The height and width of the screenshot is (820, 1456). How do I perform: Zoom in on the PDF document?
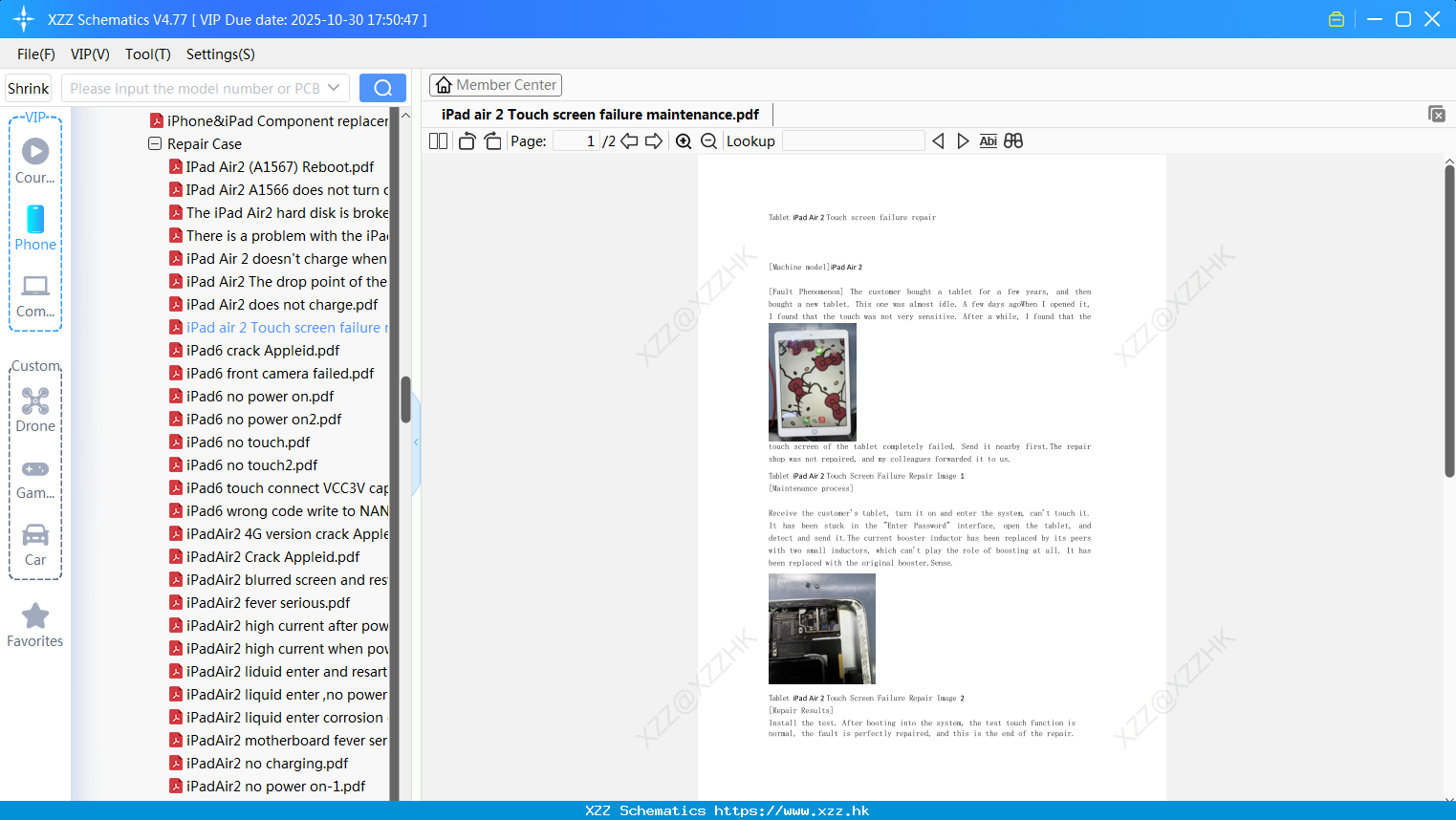click(684, 141)
